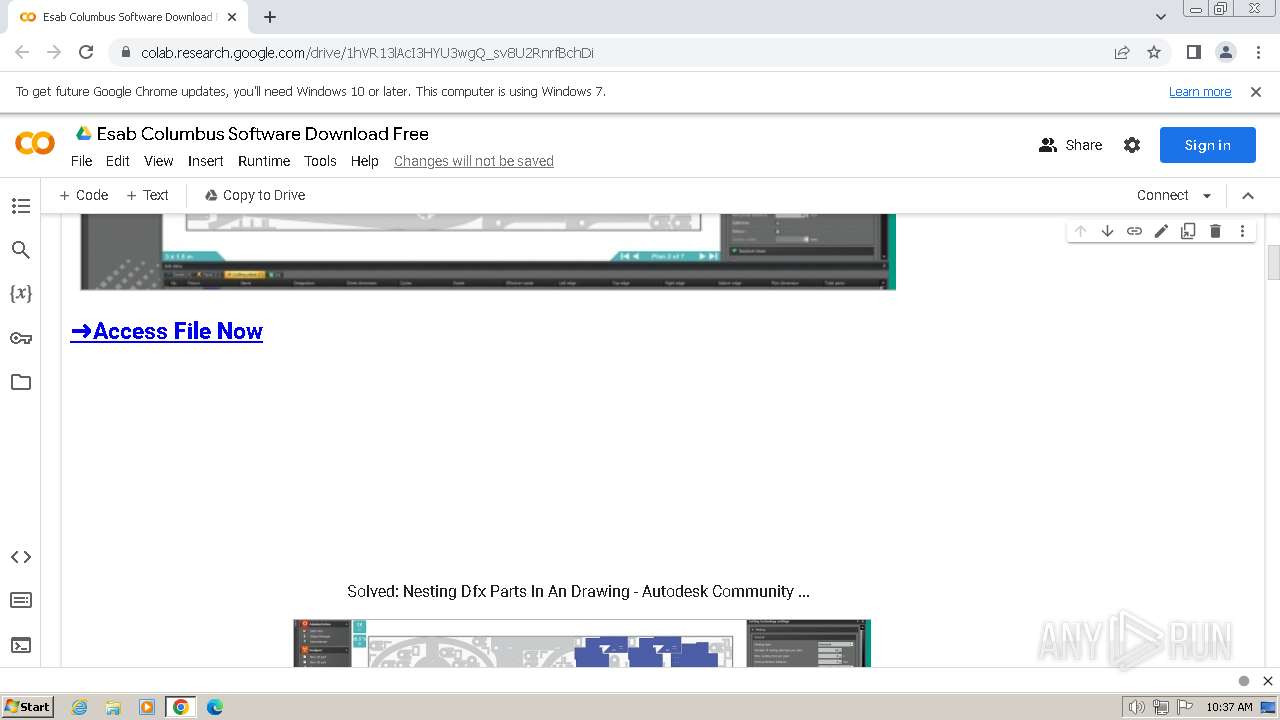Open the Learn more link
The width and height of the screenshot is (1280, 720).
1200,91
